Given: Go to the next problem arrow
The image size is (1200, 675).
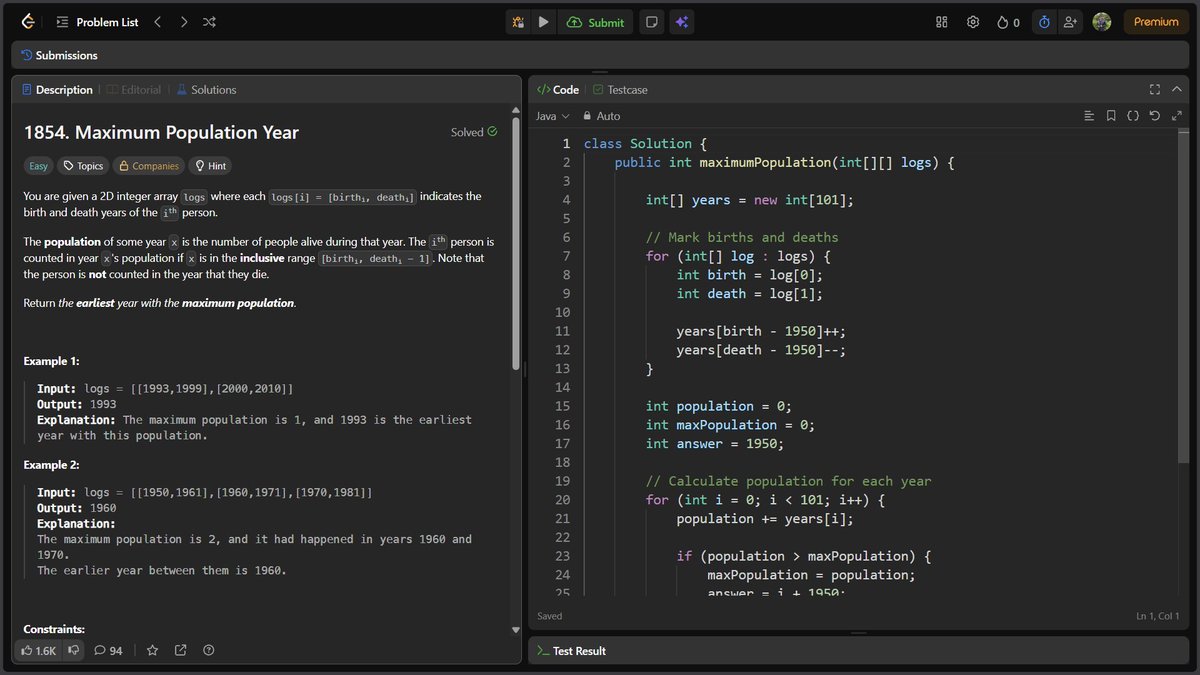Looking at the screenshot, I should point(183,22).
